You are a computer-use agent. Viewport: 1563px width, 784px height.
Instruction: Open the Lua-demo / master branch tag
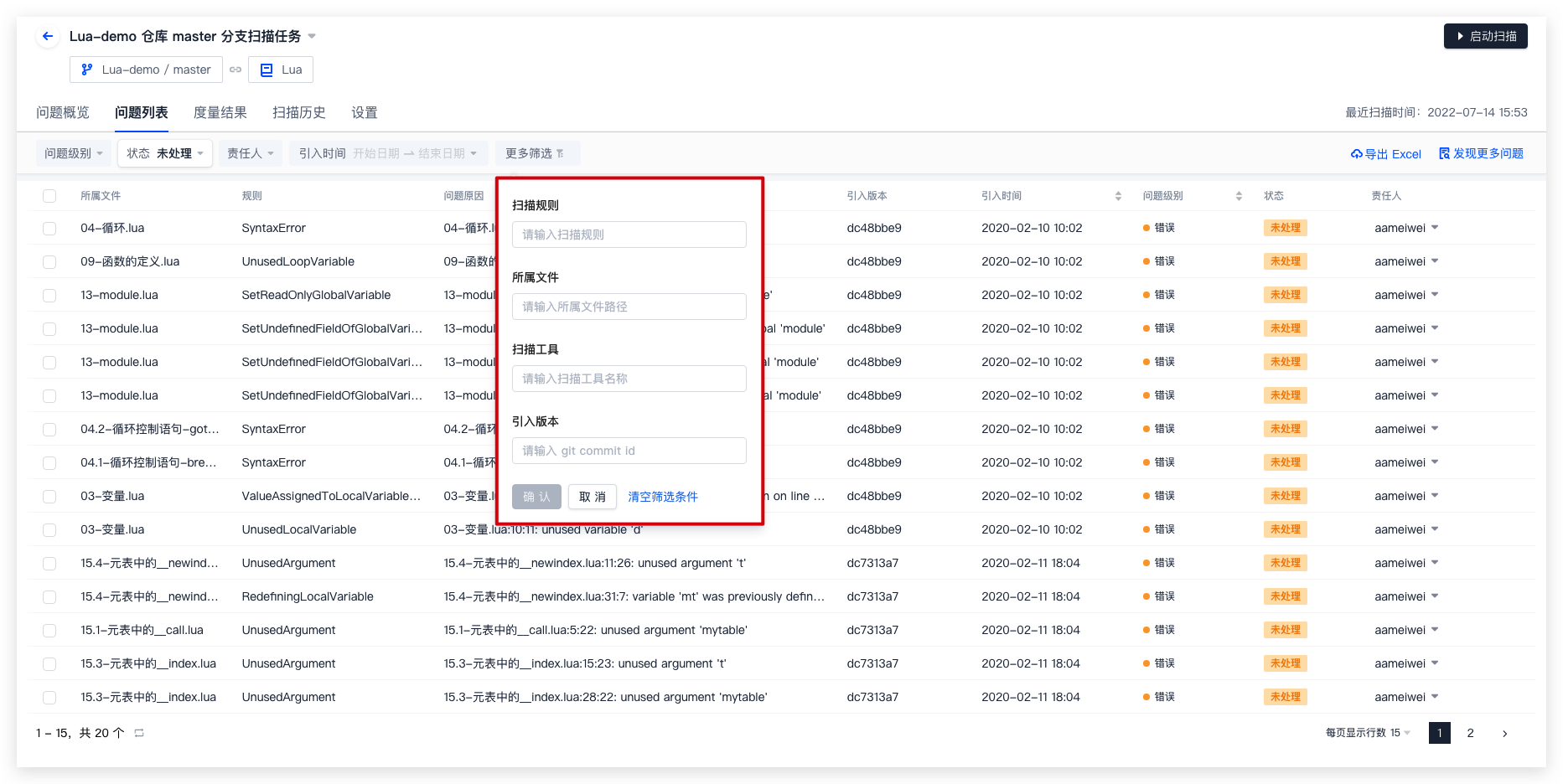click(146, 70)
